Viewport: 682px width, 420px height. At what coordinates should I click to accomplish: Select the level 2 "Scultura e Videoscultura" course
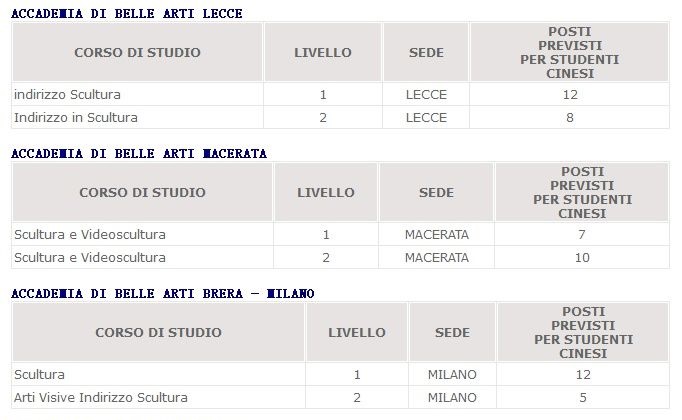pos(90,257)
